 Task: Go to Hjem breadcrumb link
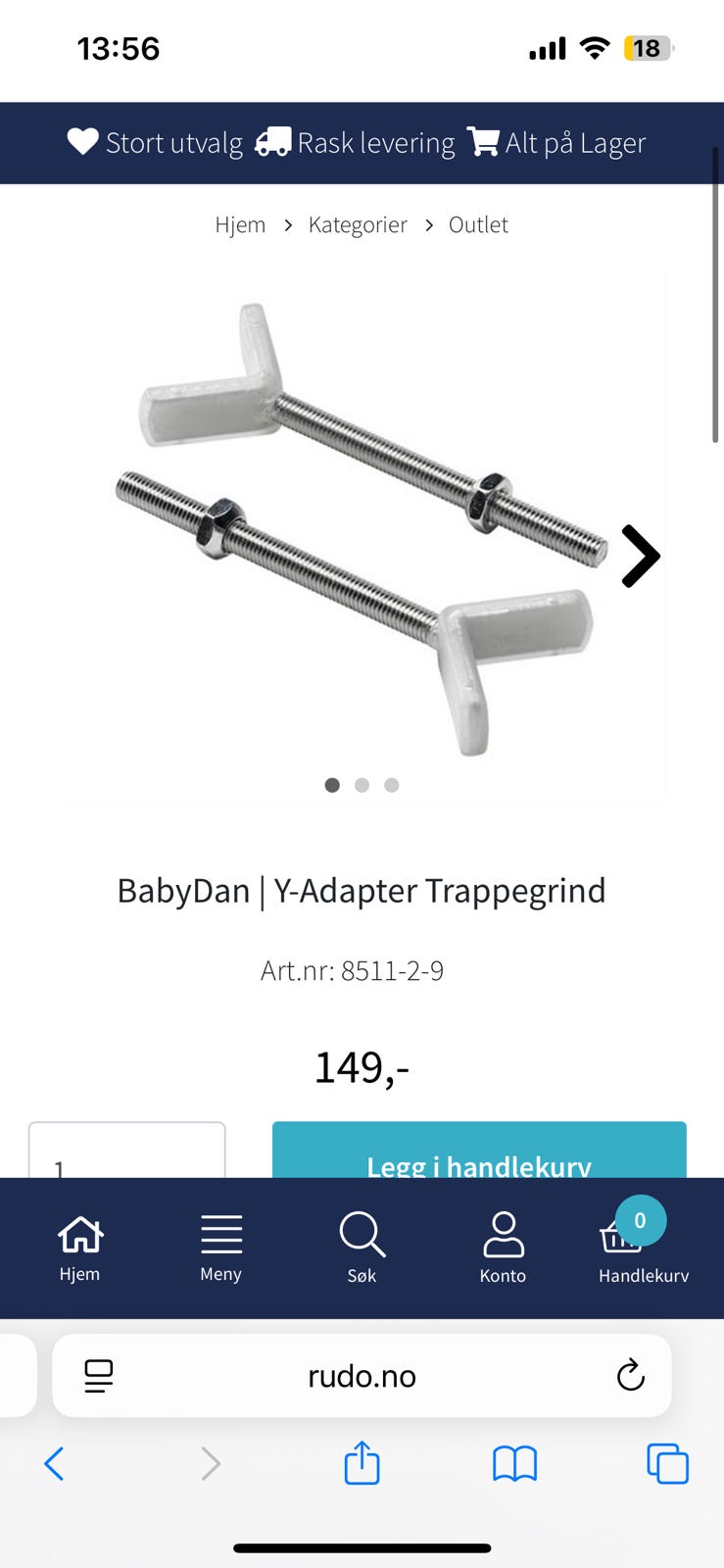(x=240, y=224)
